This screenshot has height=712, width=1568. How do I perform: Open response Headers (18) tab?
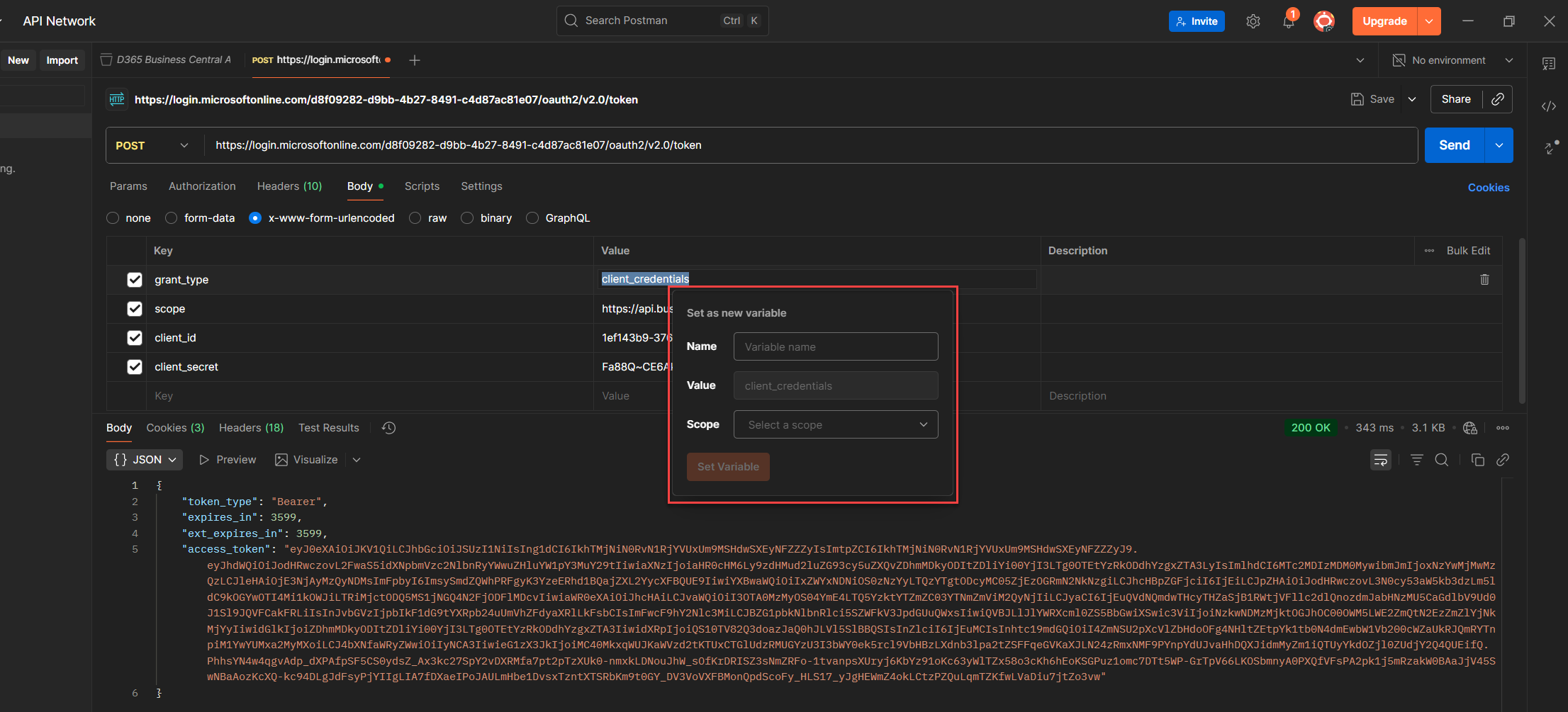coord(251,428)
